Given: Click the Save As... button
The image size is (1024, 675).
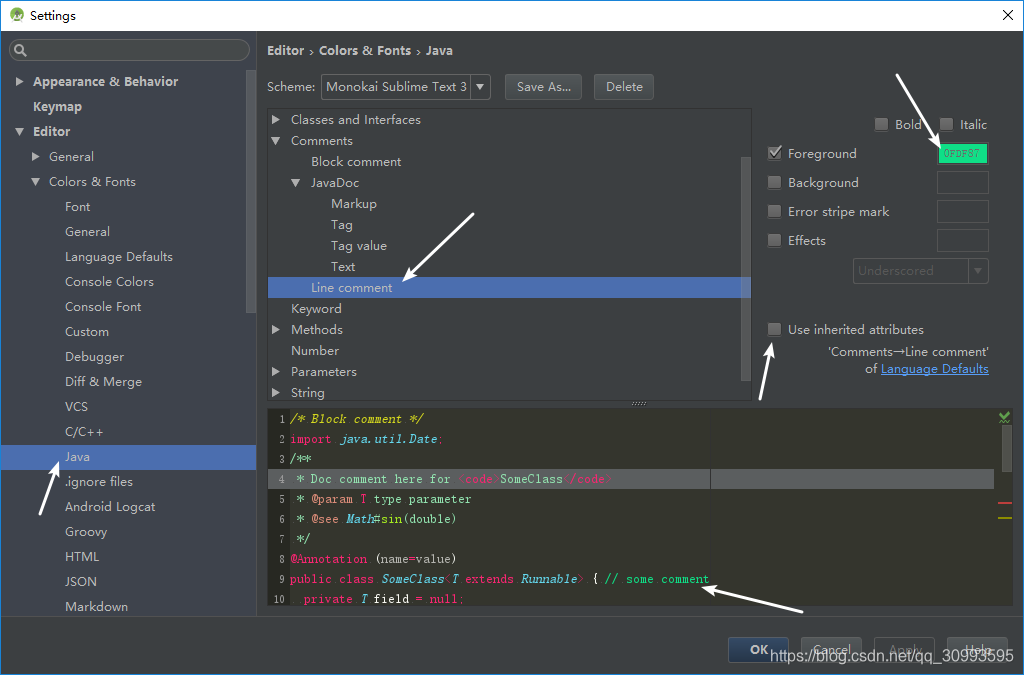Looking at the screenshot, I should pyautogui.click(x=543, y=87).
